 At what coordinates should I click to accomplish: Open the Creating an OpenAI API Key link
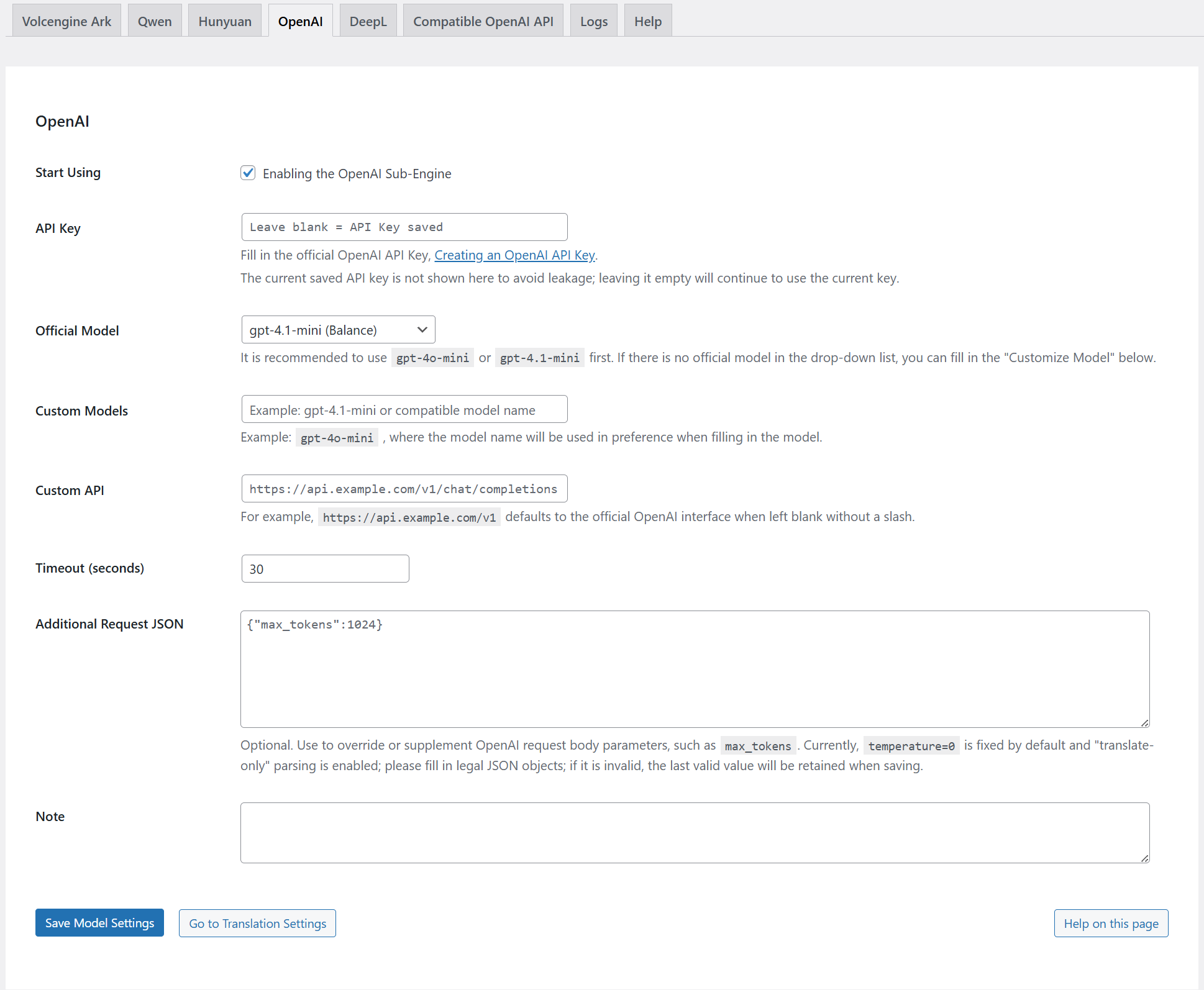[x=514, y=255]
